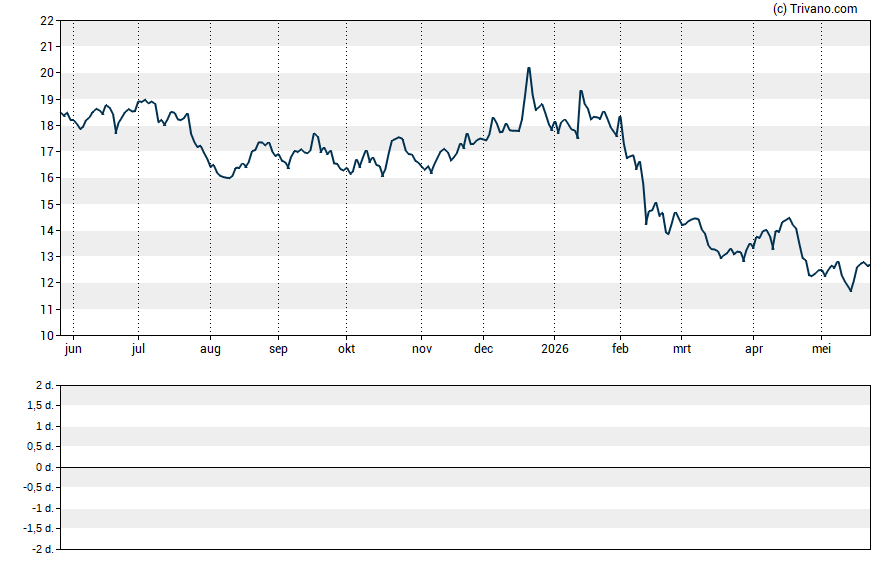Click the '2026' year label
The width and height of the screenshot is (888, 565).
pyautogui.click(x=554, y=349)
